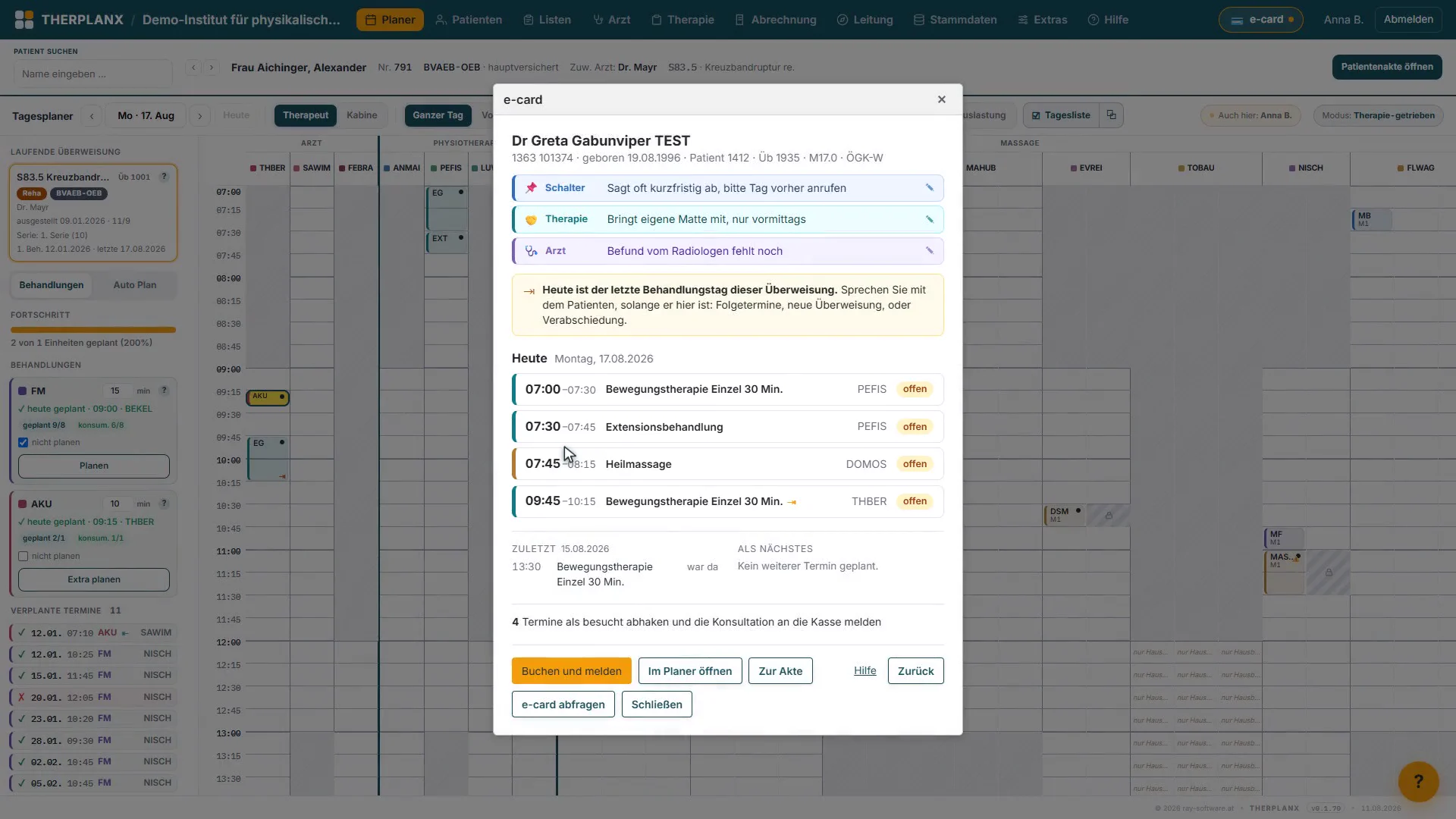Switch view to Kabine
Viewport: 1456px width, 819px height.
(362, 115)
